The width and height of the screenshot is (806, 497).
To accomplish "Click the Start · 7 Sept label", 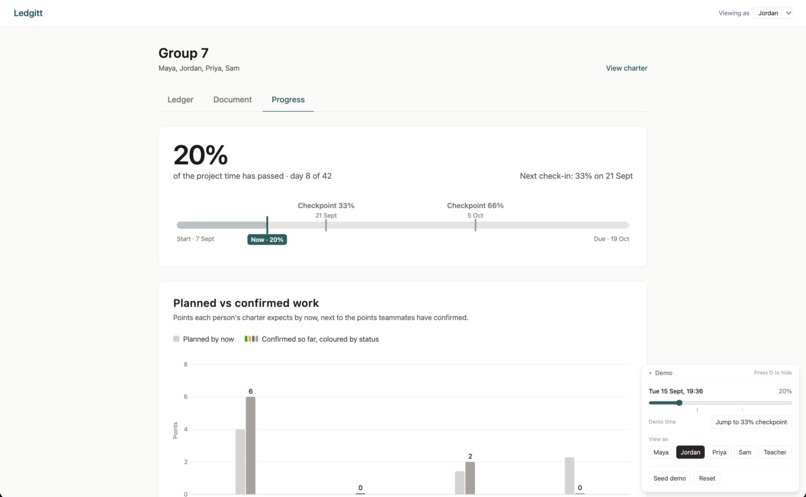I will coord(195,239).
